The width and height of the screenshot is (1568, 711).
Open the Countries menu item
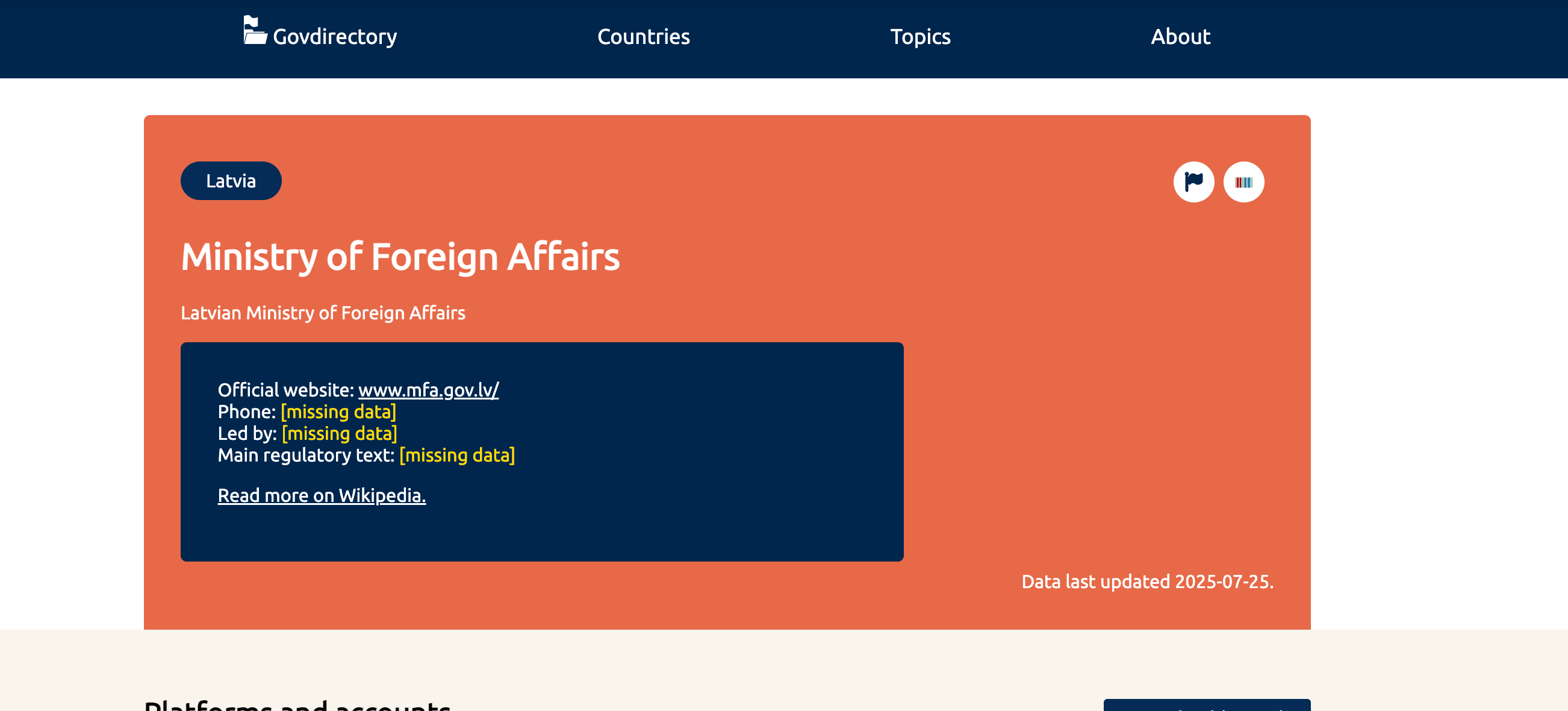pos(643,37)
